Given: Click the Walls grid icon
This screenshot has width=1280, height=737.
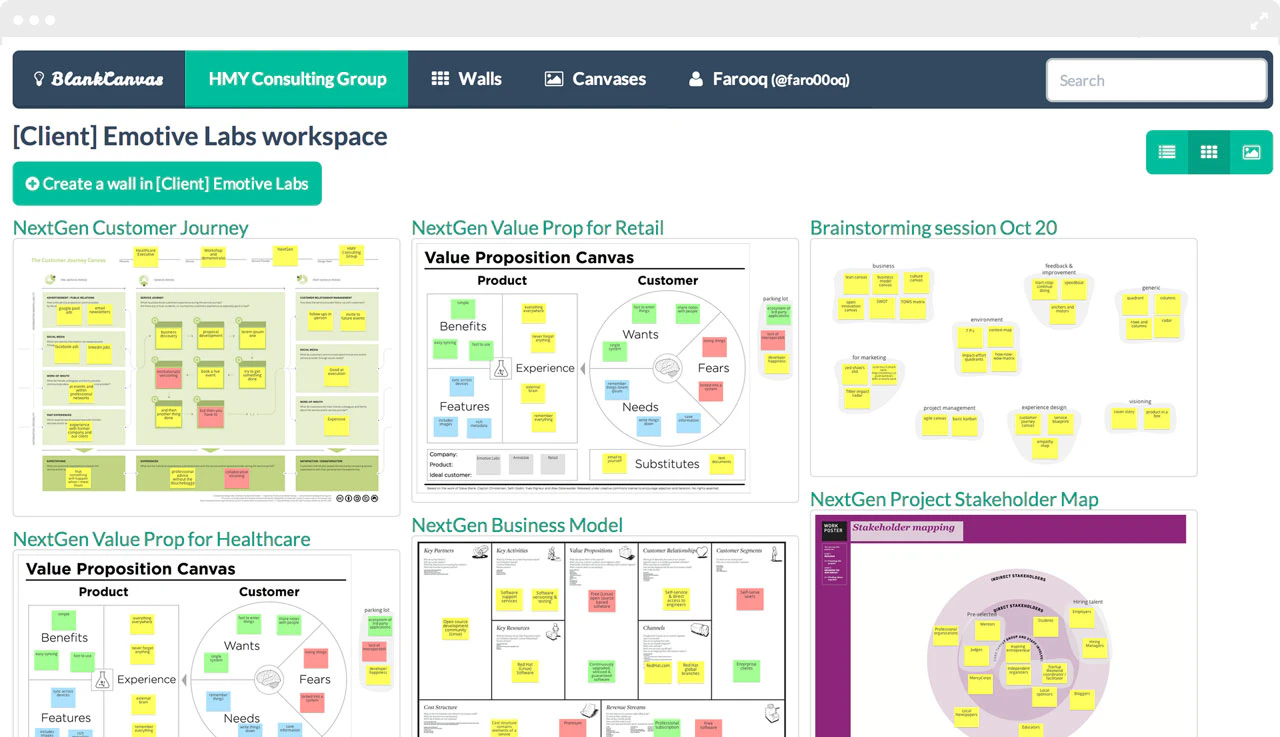Looking at the screenshot, I should point(440,79).
